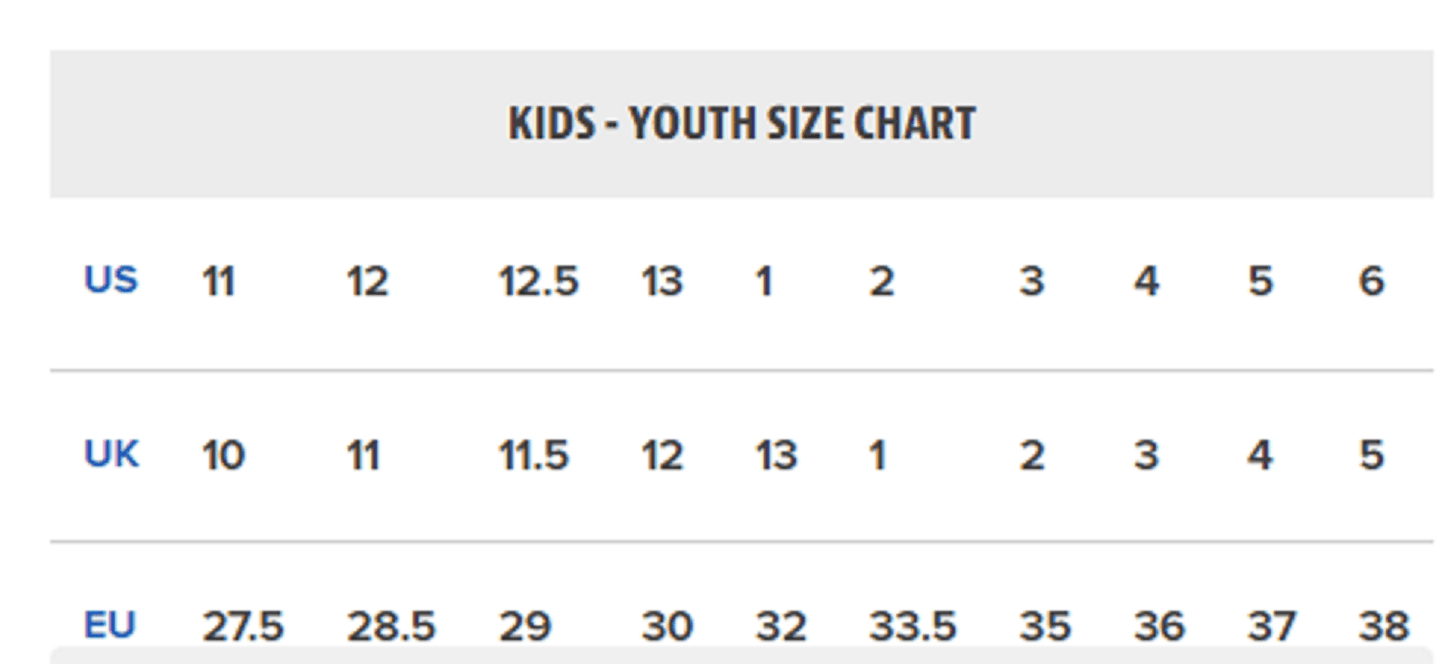This screenshot has height=664, width=1445.
Task: Choose UK size 13 in the UK row
Action: (776, 456)
